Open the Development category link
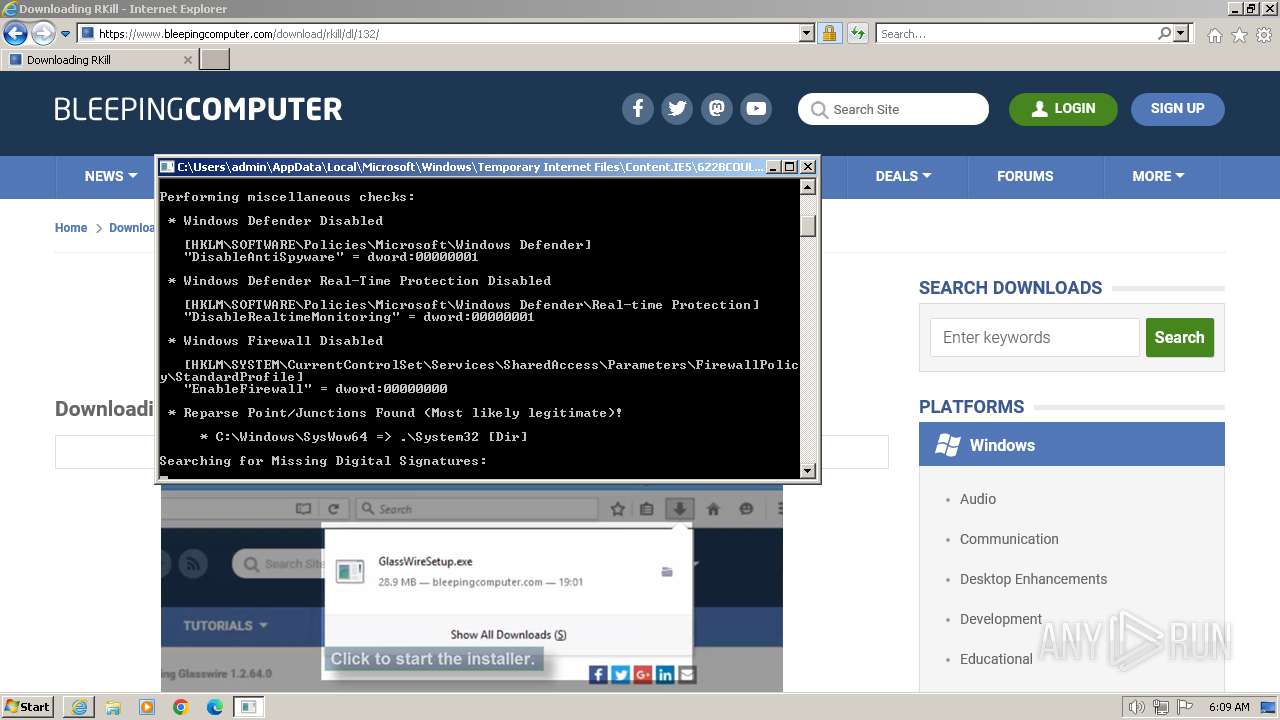 coord(1001,619)
